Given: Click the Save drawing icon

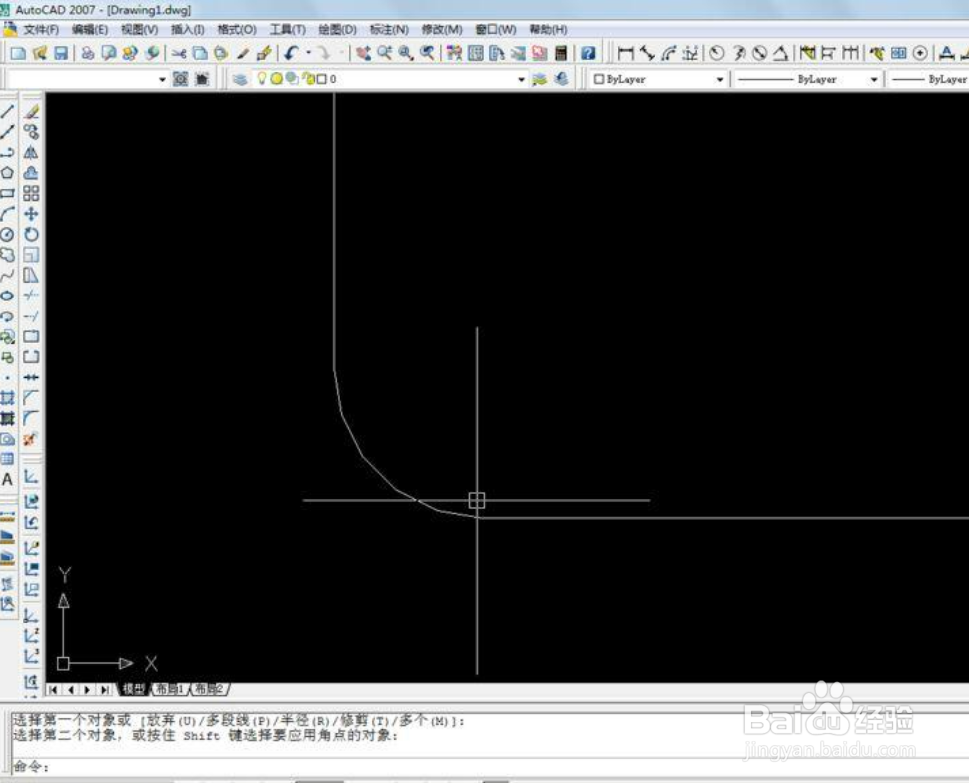Looking at the screenshot, I should [x=61, y=53].
